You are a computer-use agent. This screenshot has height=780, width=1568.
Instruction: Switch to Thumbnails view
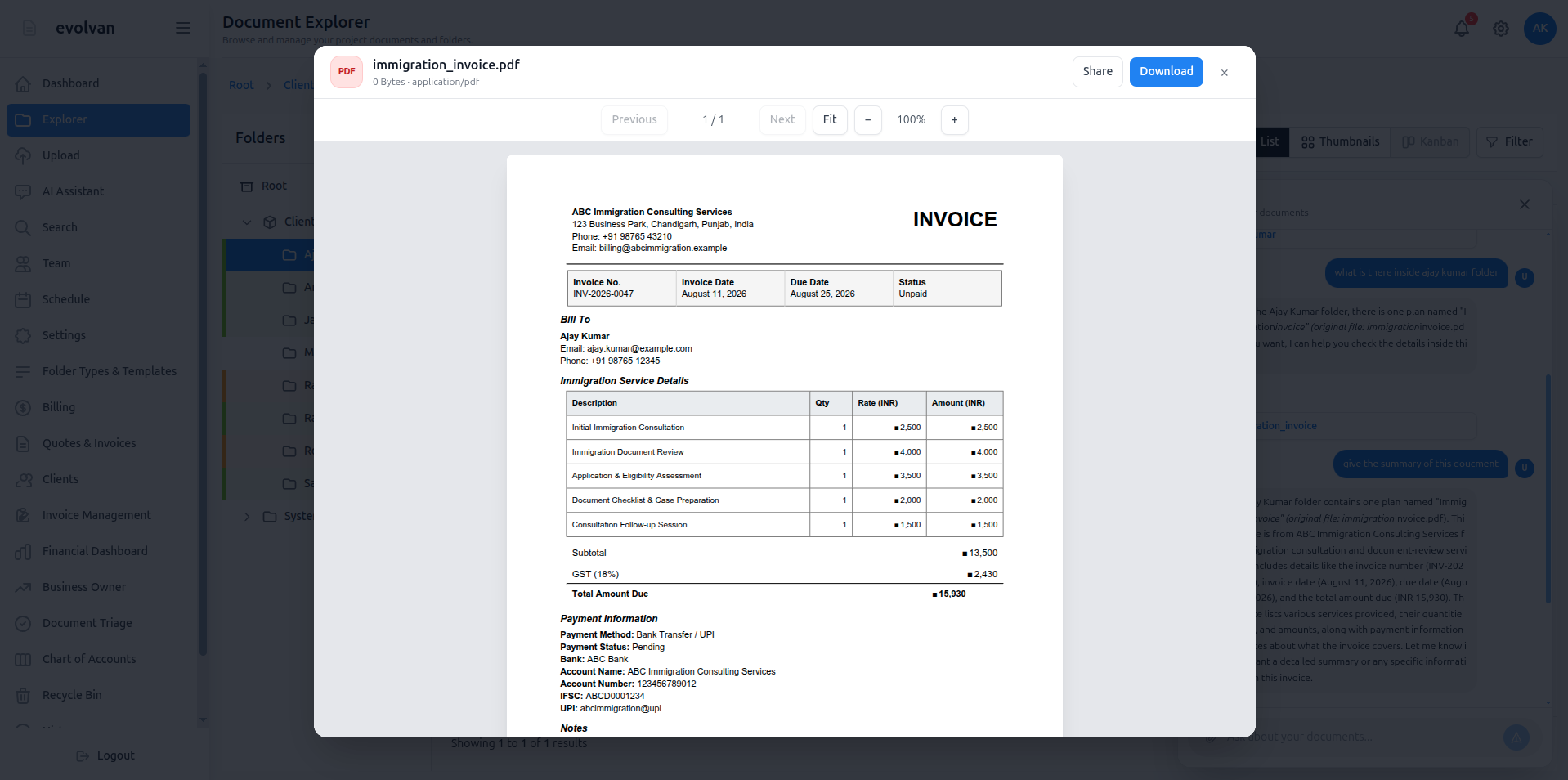1341,142
